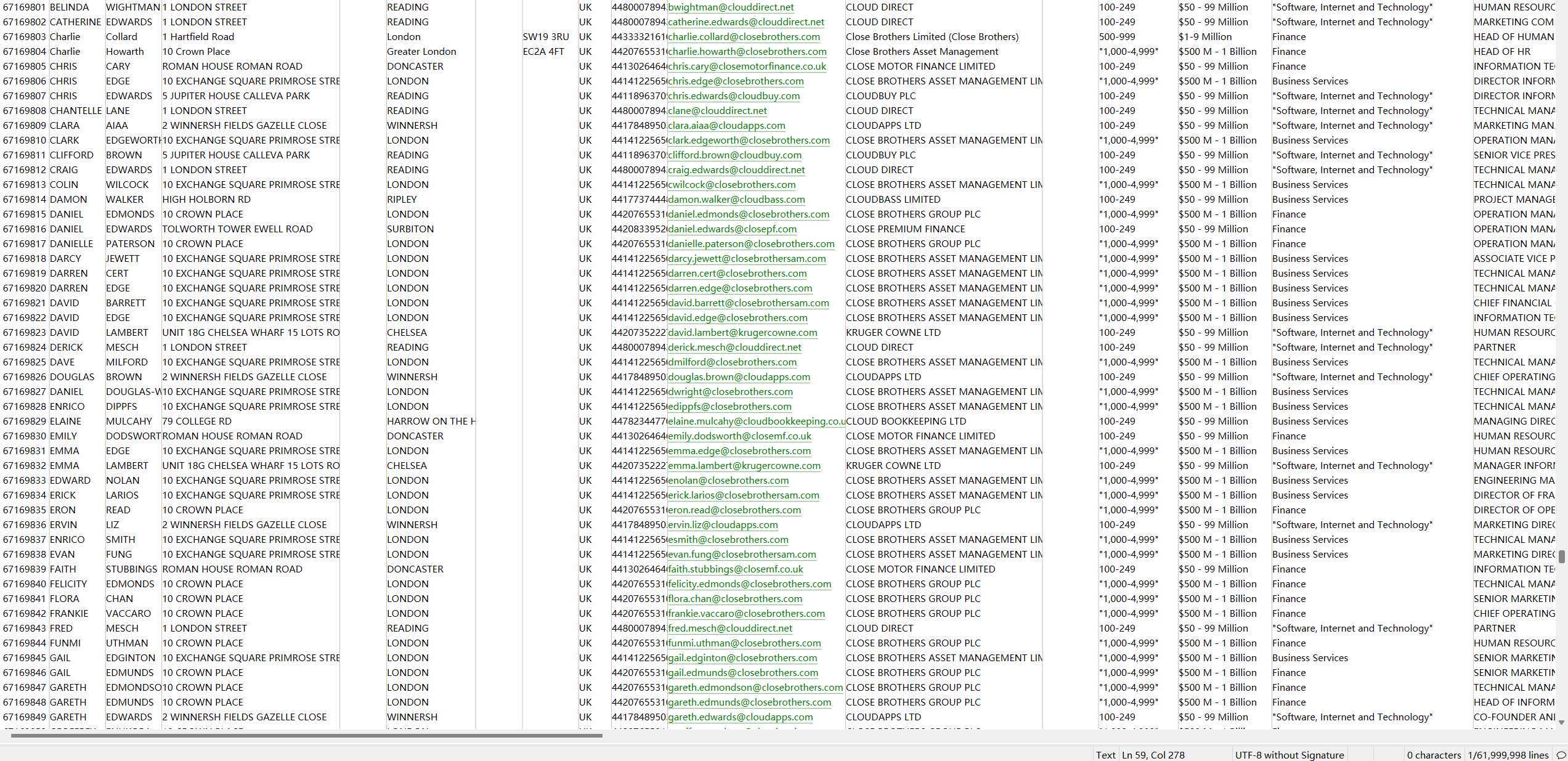Click the chris.cary@closemotorfinance.co.uk link
The image size is (1568, 761).
747,67
